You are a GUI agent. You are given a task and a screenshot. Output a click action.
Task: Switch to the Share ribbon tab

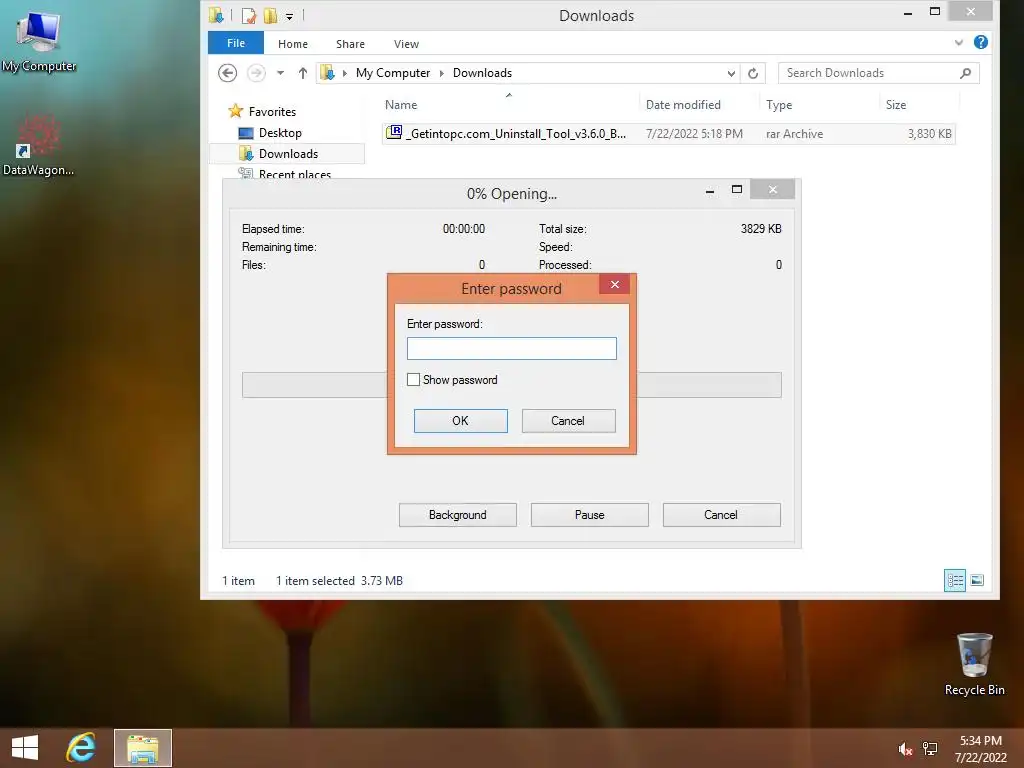tap(350, 44)
